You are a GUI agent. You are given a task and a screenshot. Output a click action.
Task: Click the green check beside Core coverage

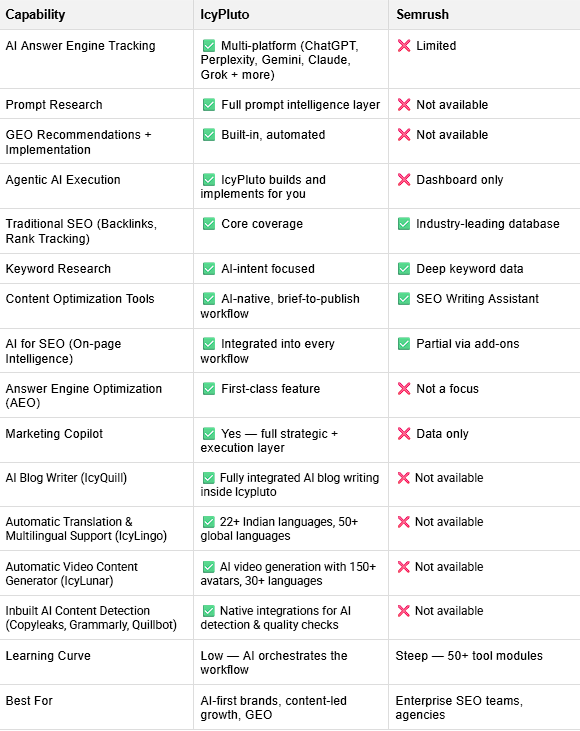209,224
